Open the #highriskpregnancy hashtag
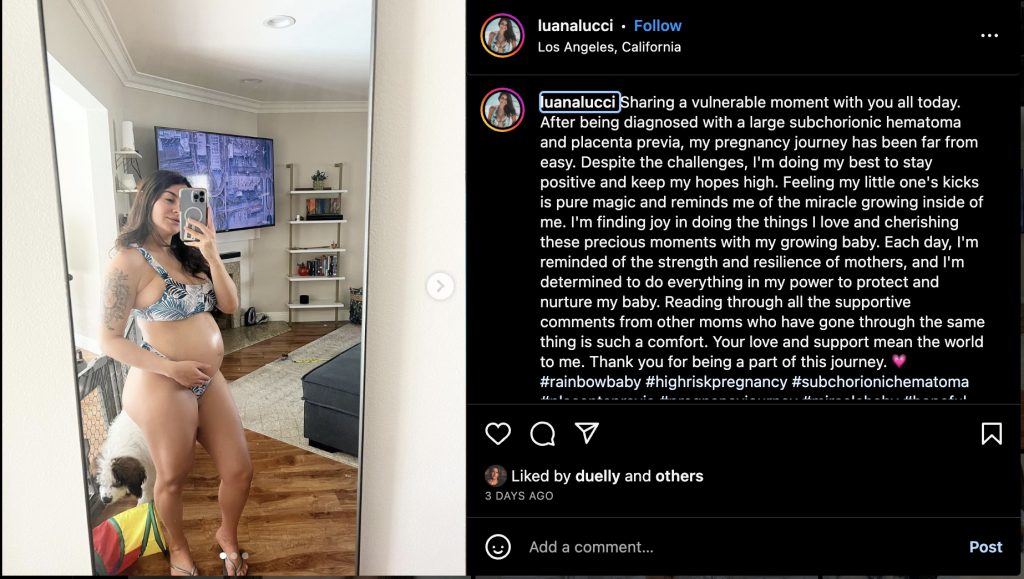The image size is (1024, 579). [x=716, y=382]
